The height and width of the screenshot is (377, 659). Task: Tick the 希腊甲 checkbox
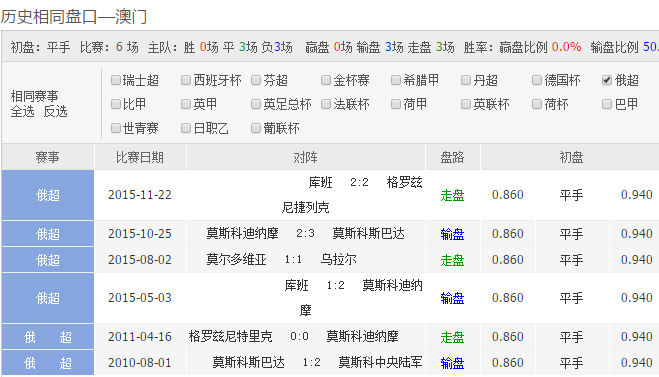[x=396, y=80]
